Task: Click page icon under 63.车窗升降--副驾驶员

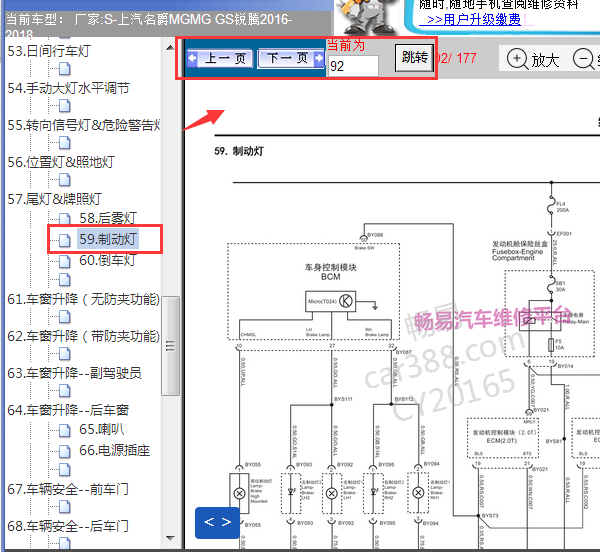Action: (x=65, y=391)
